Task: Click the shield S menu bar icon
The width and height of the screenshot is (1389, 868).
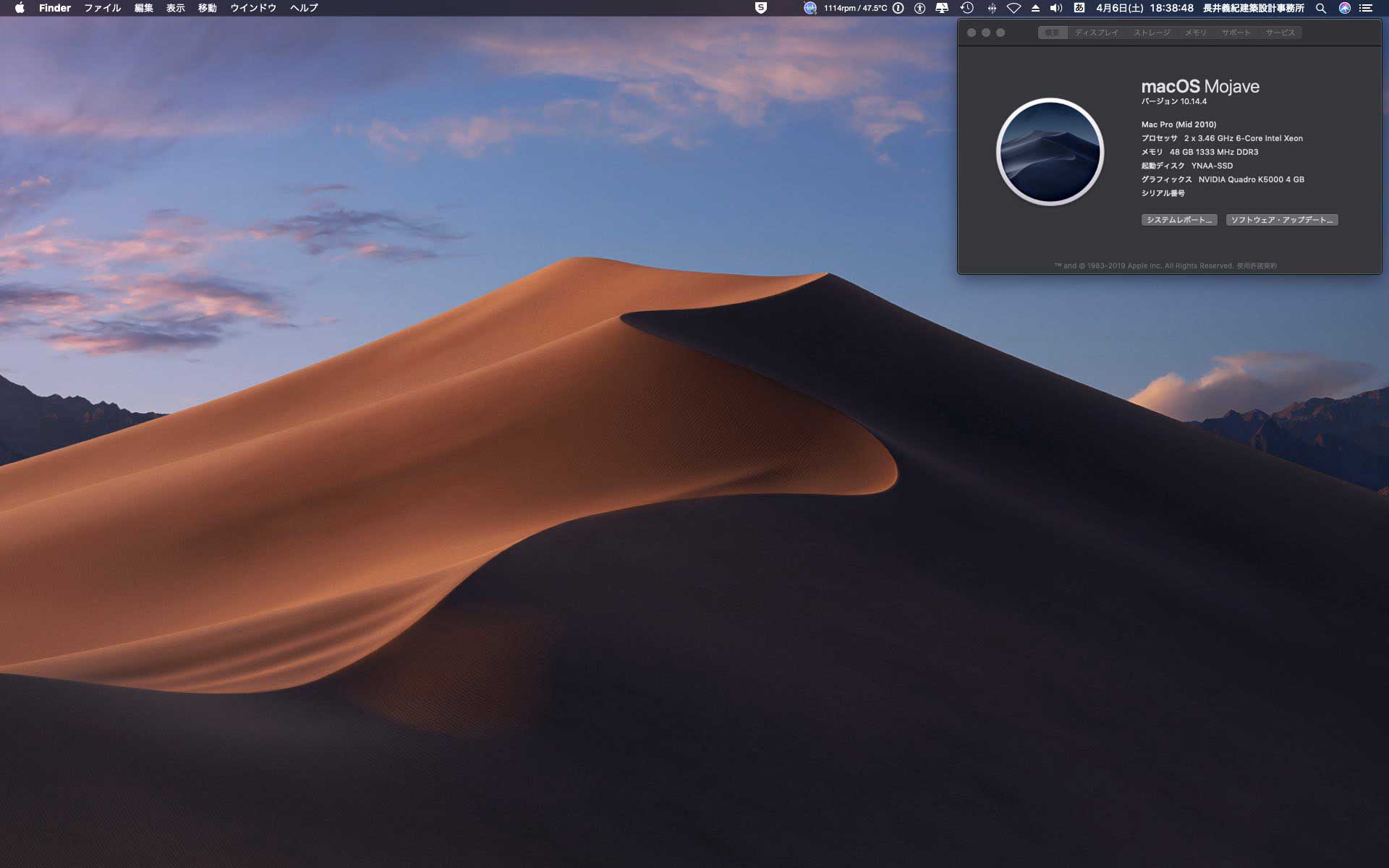Action: tap(760, 8)
